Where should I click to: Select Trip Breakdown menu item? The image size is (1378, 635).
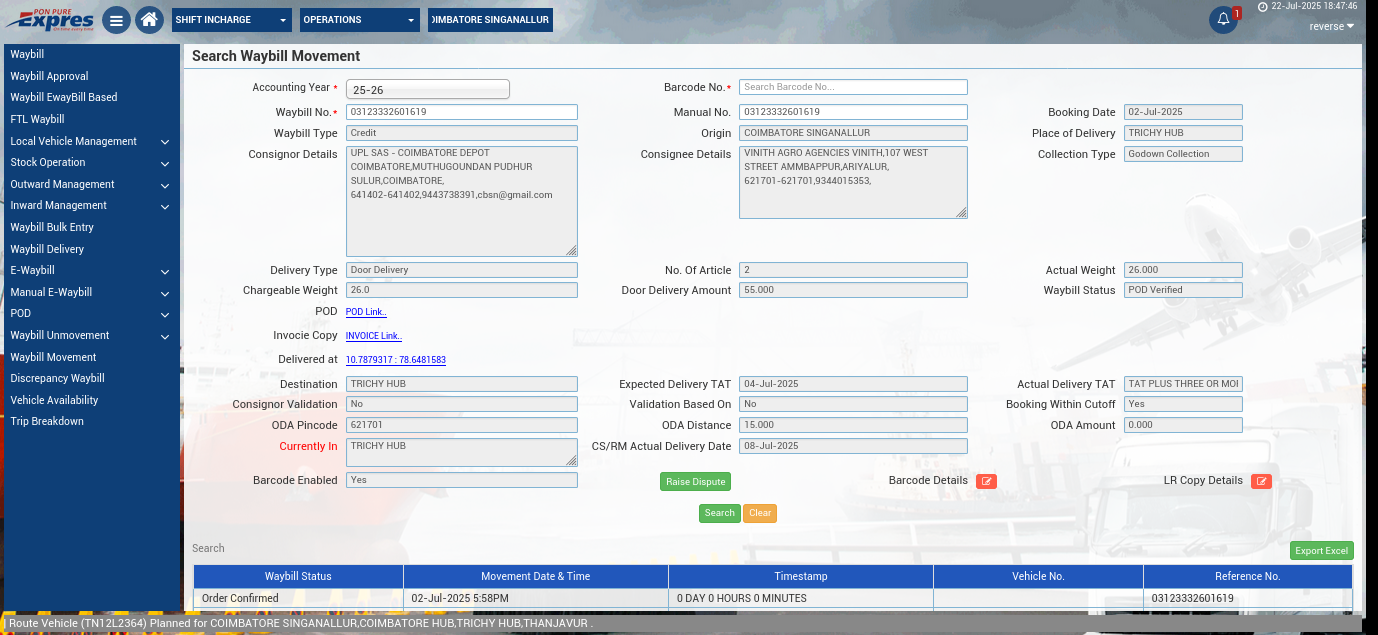coord(47,422)
